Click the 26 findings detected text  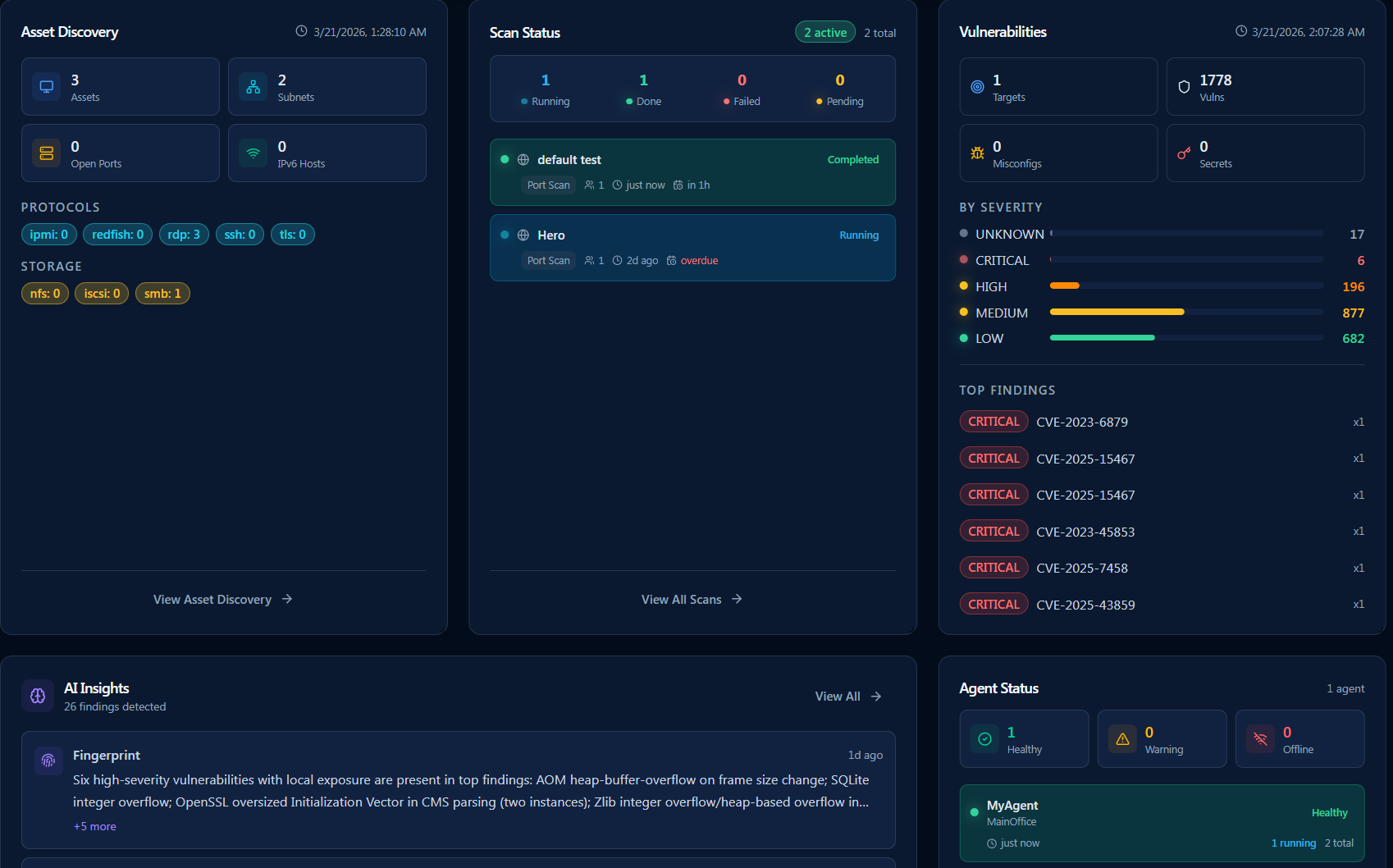[115, 707]
